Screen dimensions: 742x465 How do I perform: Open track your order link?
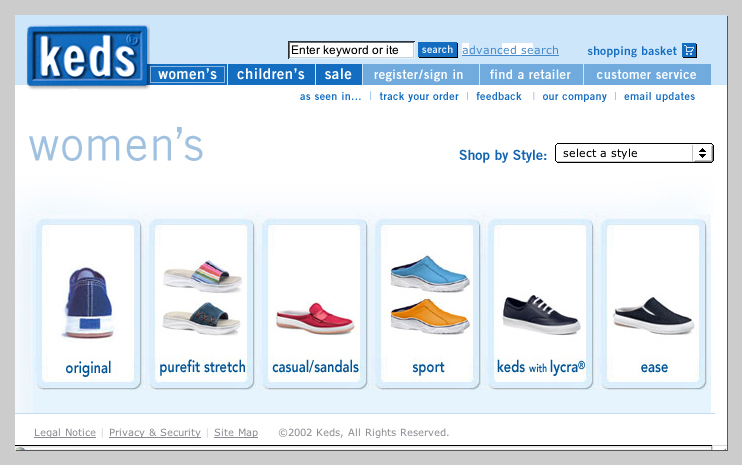click(x=419, y=97)
